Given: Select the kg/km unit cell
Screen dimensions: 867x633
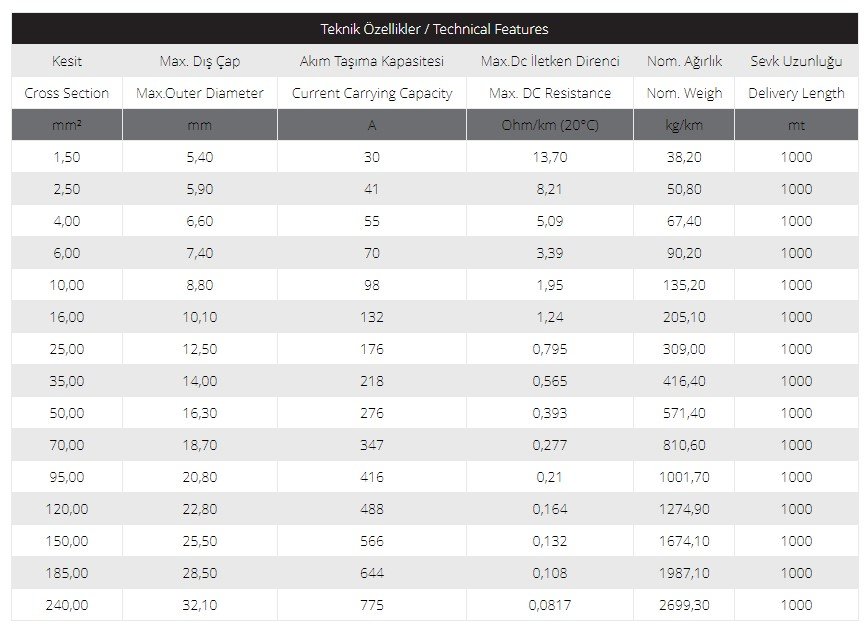Looking at the screenshot, I should coord(684,125).
